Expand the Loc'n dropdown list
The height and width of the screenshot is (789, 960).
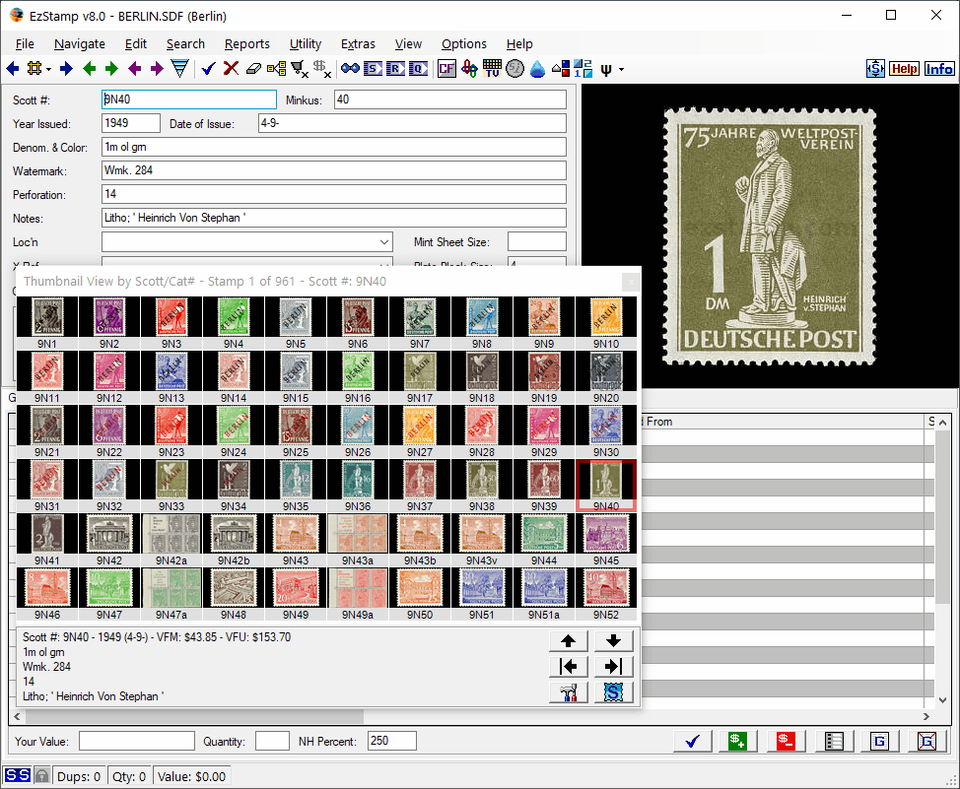pos(385,241)
